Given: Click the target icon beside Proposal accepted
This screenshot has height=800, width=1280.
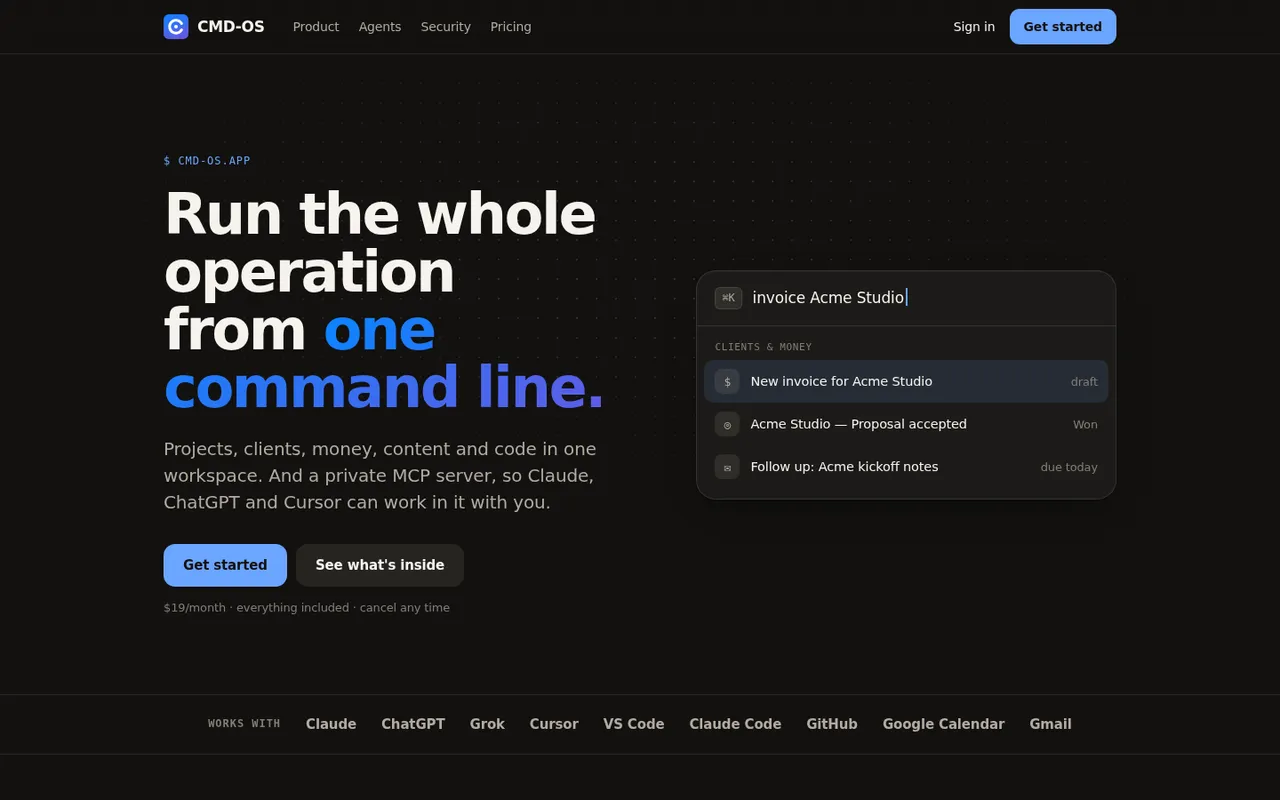Looking at the screenshot, I should point(727,424).
